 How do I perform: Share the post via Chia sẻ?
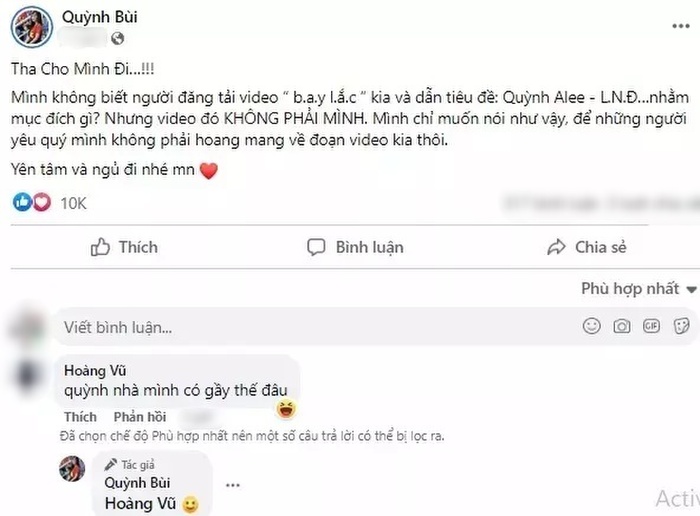(x=587, y=247)
